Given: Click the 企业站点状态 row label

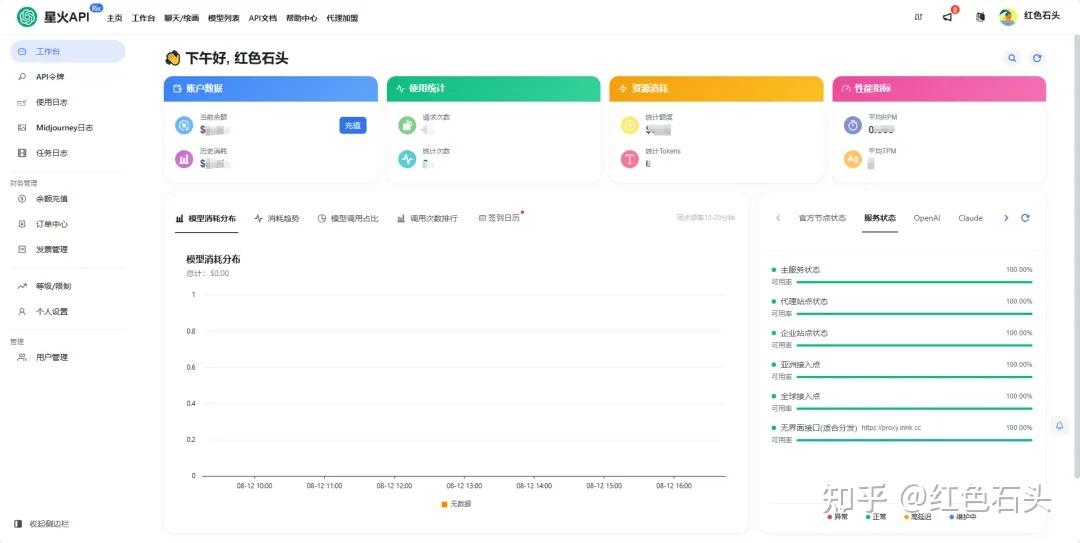Looking at the screenshot, I should [804, 333].
